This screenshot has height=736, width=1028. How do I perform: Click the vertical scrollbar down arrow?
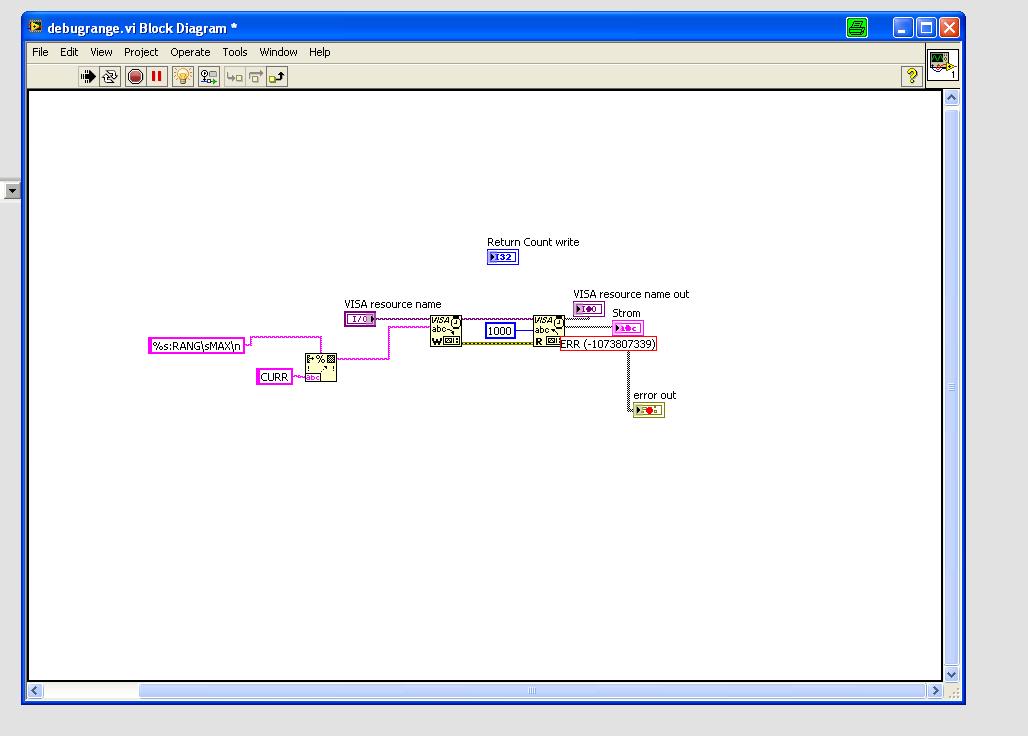click(x=951, y=674)
